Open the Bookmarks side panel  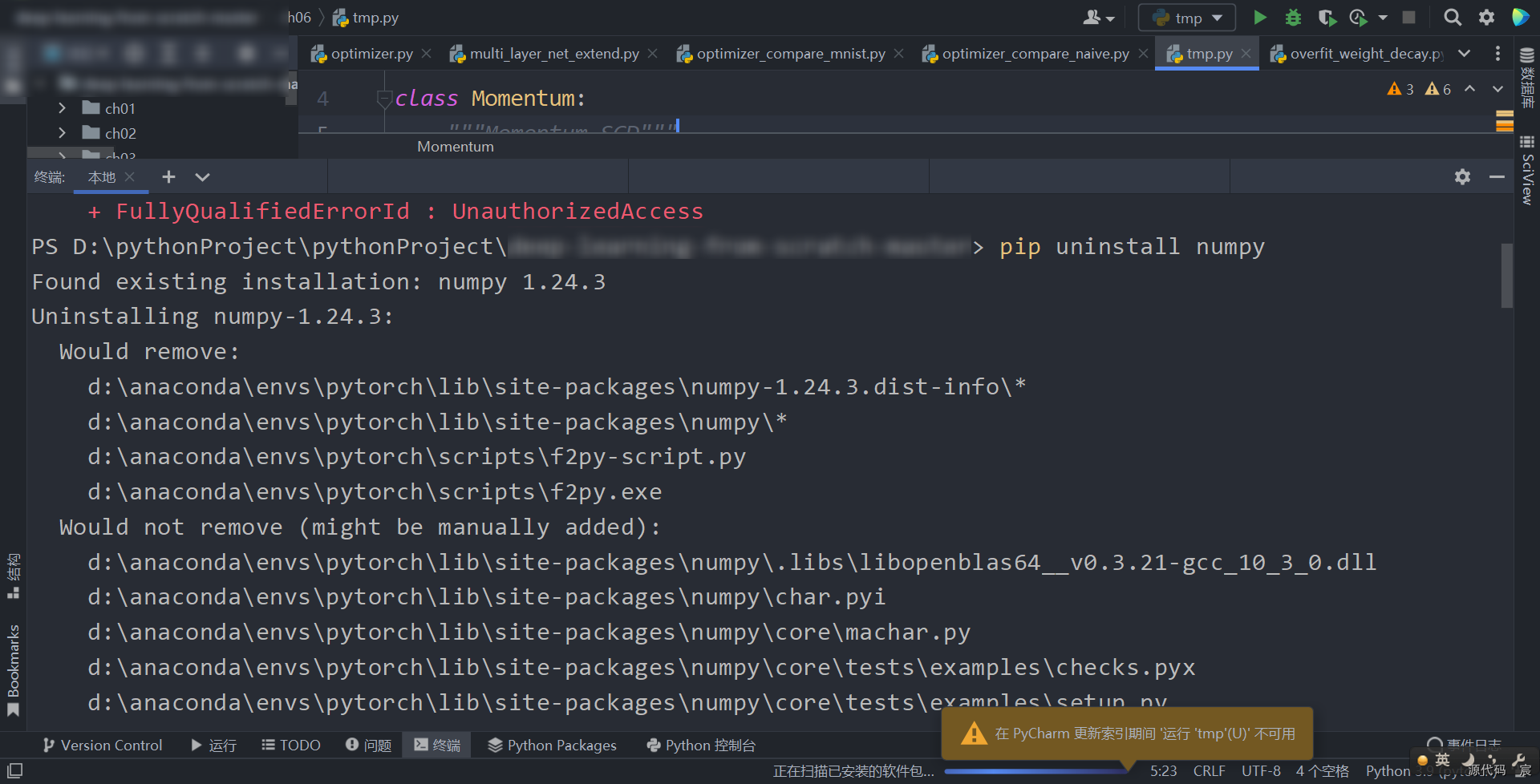click(x=13, y=670)
